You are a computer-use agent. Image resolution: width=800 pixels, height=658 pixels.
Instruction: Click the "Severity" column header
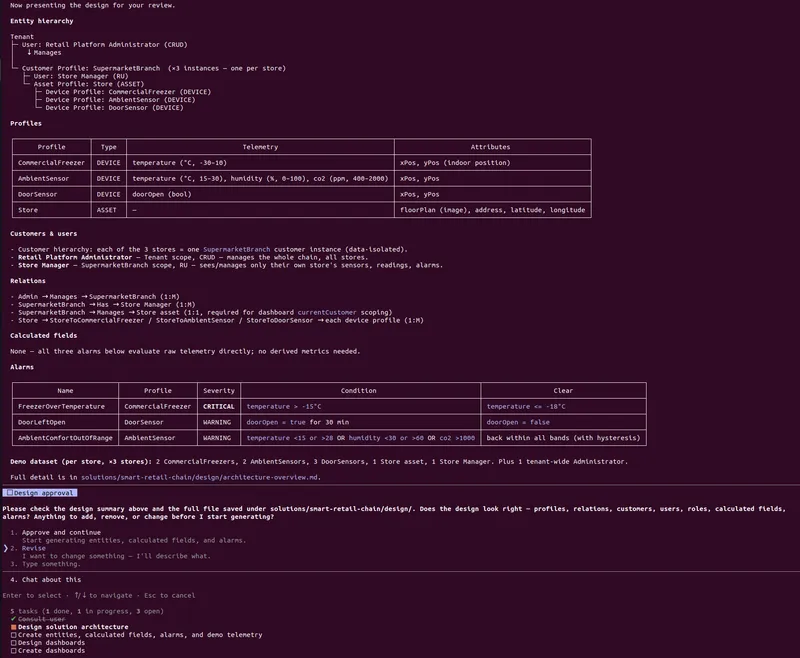click(x=219, y=391)
